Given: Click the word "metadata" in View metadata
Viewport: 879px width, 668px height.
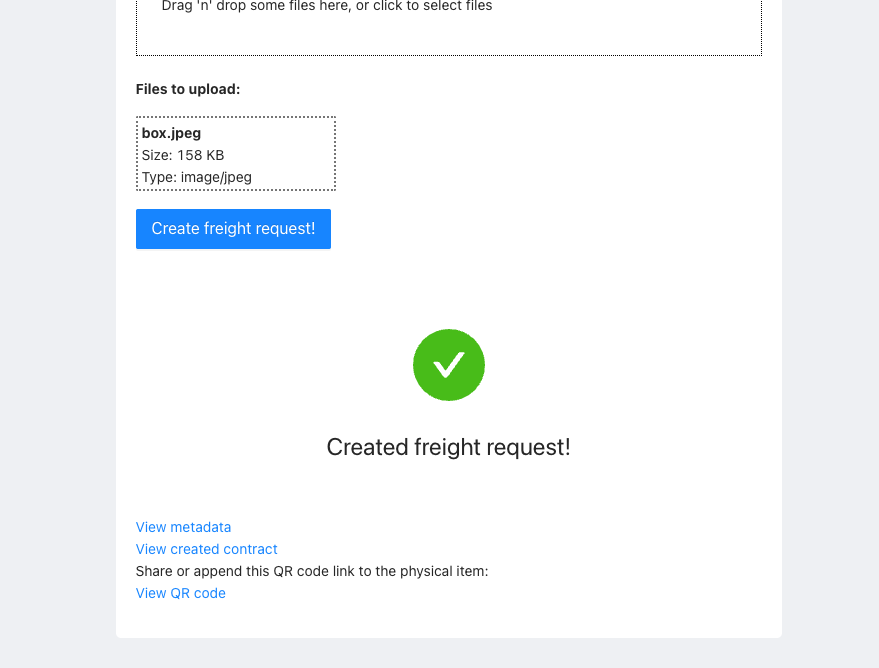Looking at the screenshot, I should [201, 527].
